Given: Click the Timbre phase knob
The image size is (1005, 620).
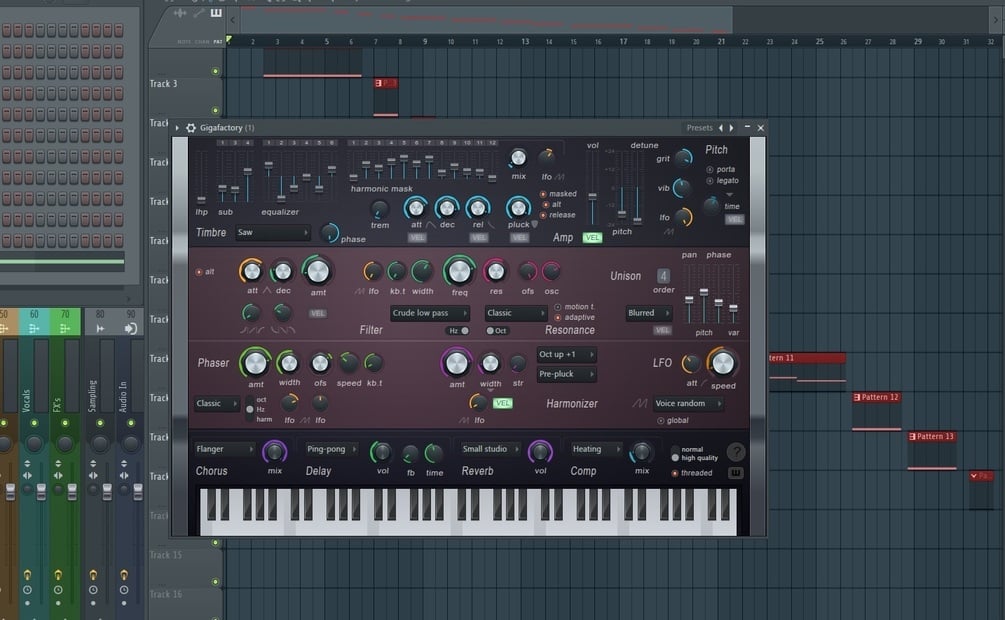Looking at the screenshot, I should 329,233.
